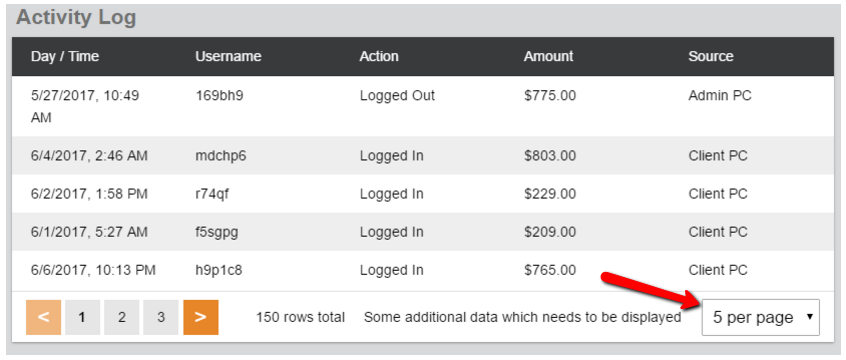Select the r74qf username cell
846x360 pixels.
(212, 194)
